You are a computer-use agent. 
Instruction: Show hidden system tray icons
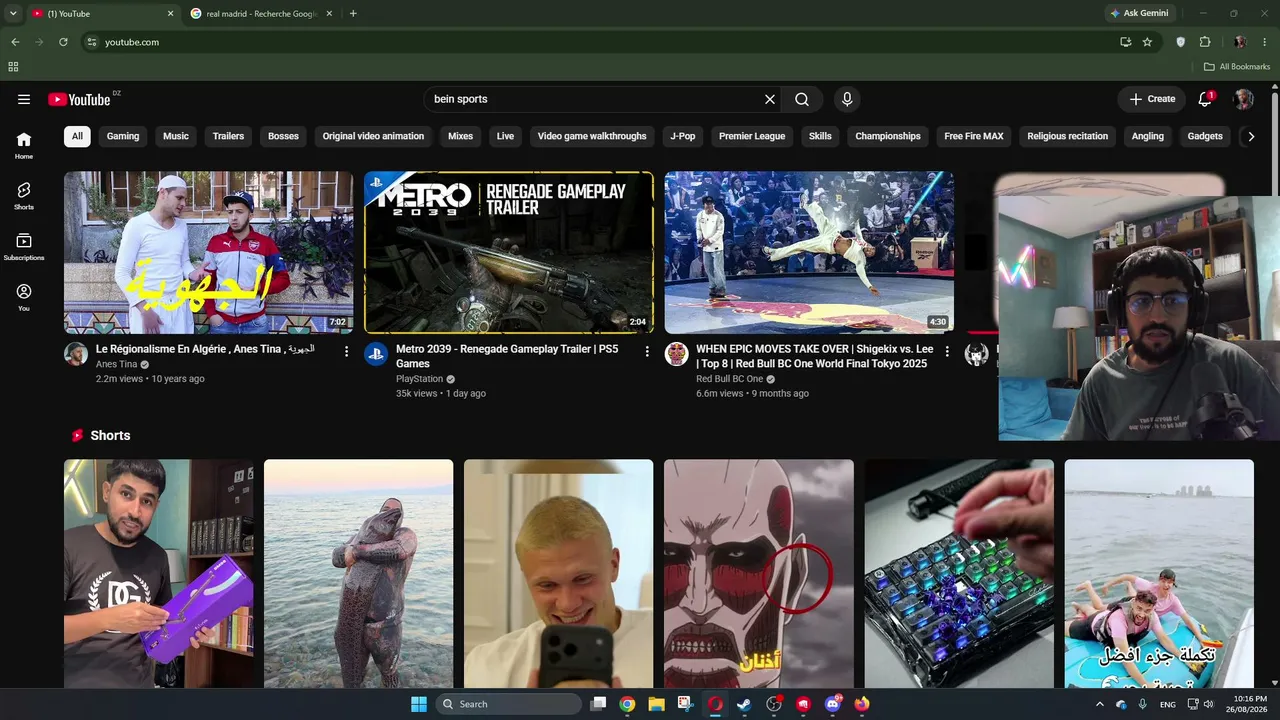click(1100, 704)
